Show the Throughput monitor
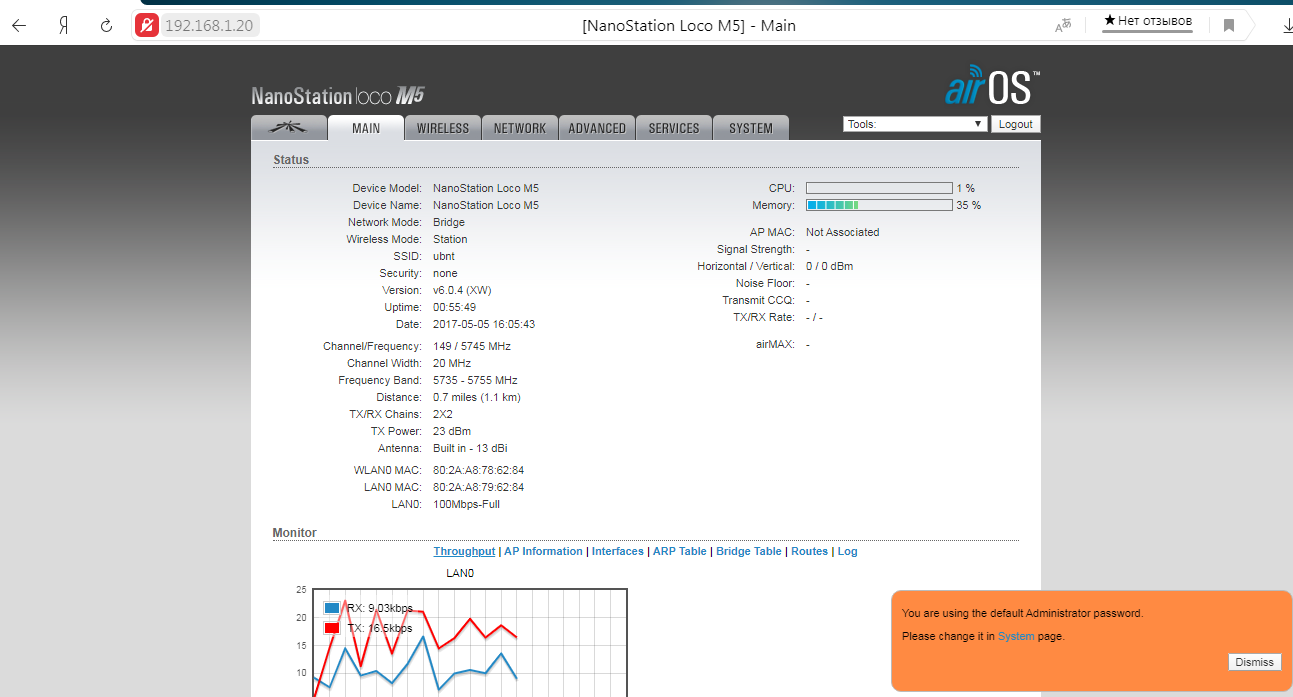Image resolution: width=1293 pixels, height=697 pixels. [x=464, y=551]
